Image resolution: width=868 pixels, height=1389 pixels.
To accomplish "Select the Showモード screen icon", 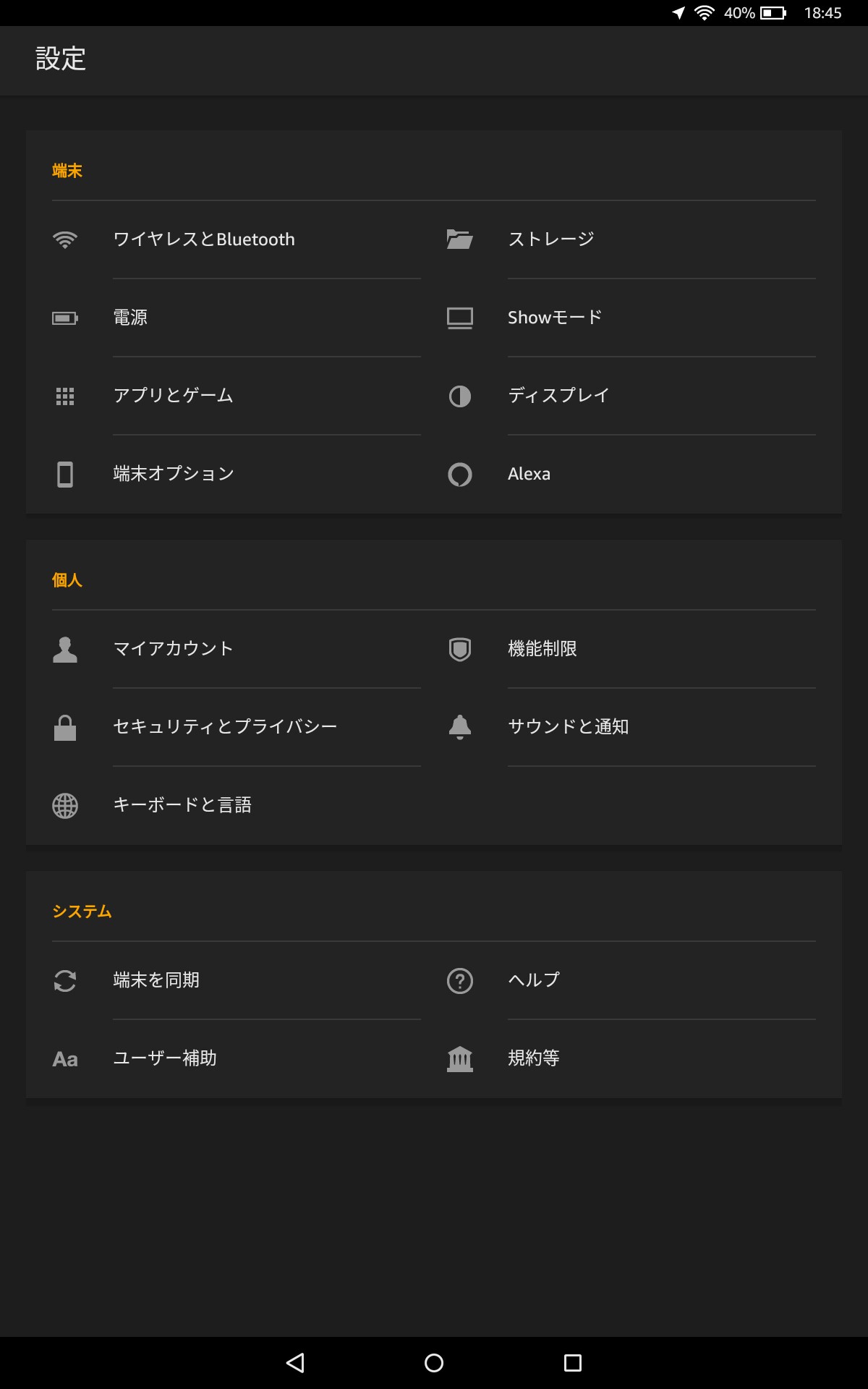I will click(459, 318).
